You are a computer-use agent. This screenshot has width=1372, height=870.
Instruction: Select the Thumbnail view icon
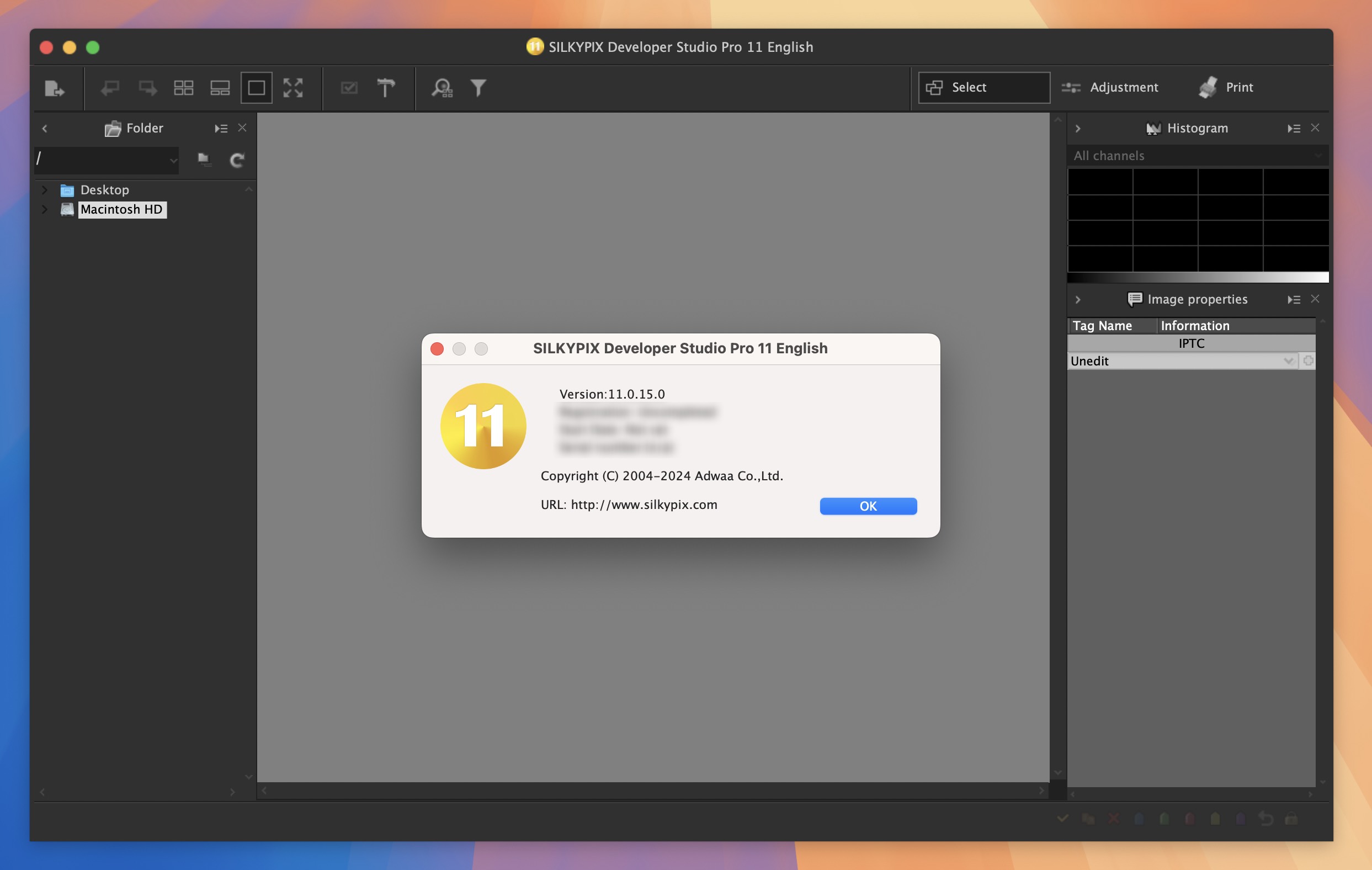click(182, 87)
